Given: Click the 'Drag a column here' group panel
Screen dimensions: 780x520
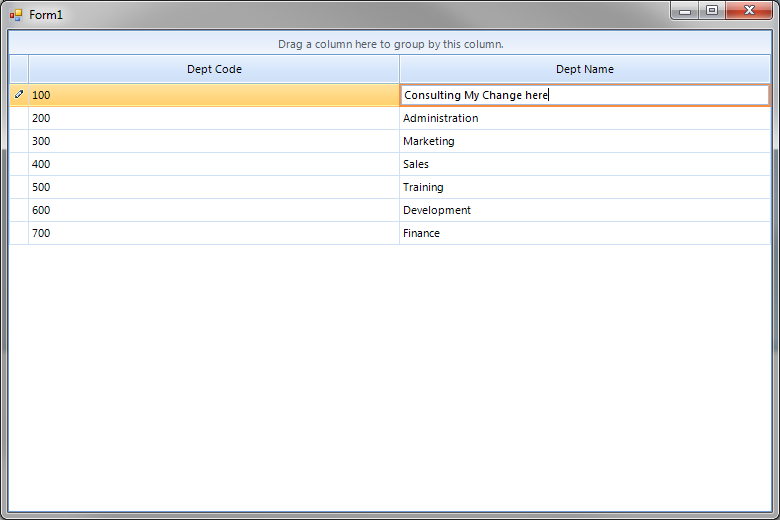Looking at the screenshot, I should 390,44.
